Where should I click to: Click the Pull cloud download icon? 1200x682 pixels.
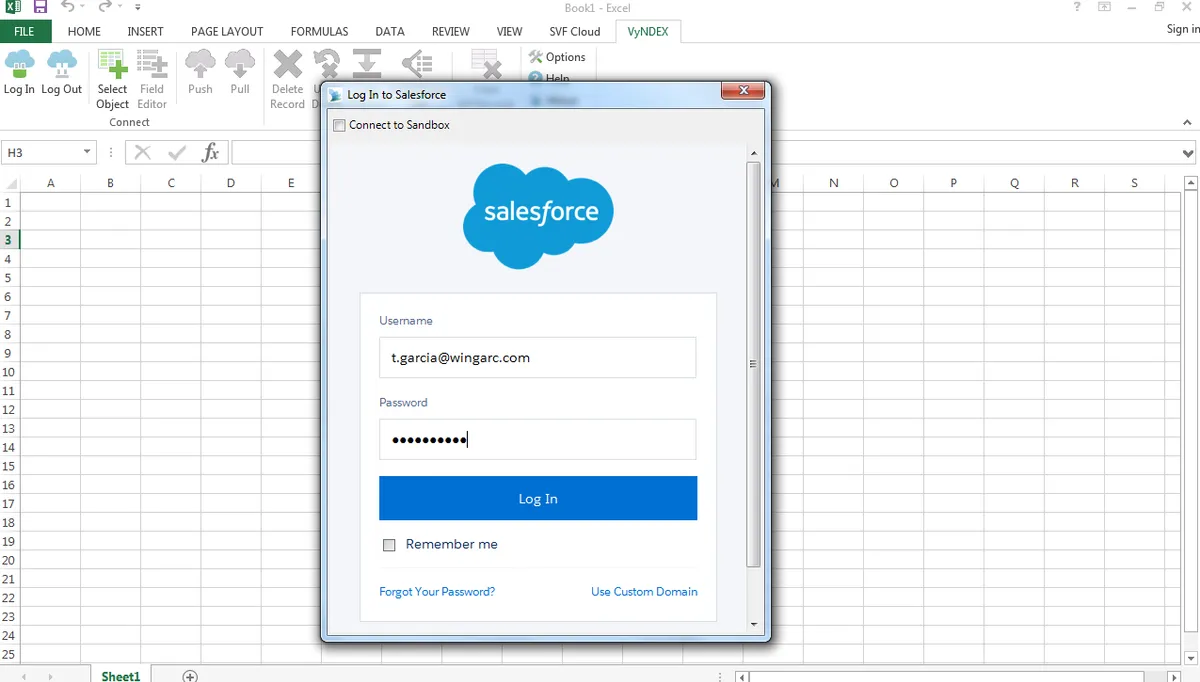[x=240, y=65]
